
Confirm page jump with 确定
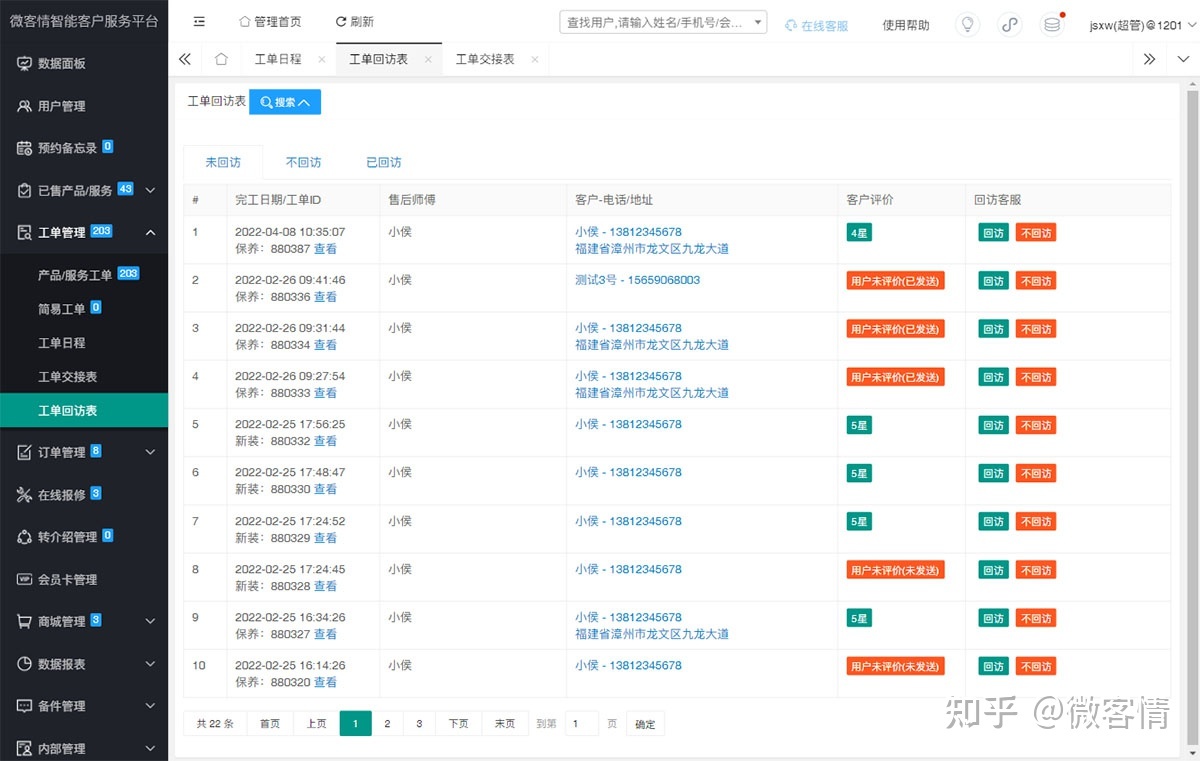[645, 724]
